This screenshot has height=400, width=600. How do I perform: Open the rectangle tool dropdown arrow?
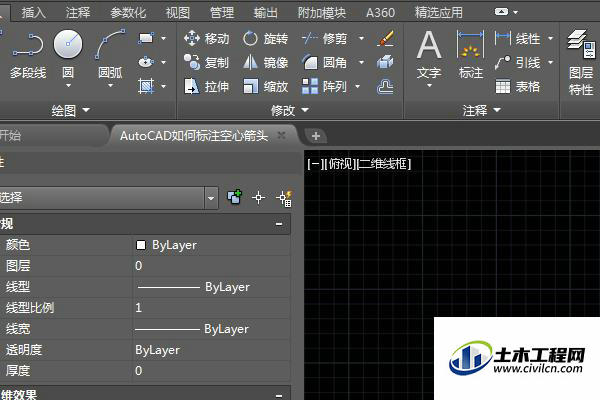tap(164, 38)
